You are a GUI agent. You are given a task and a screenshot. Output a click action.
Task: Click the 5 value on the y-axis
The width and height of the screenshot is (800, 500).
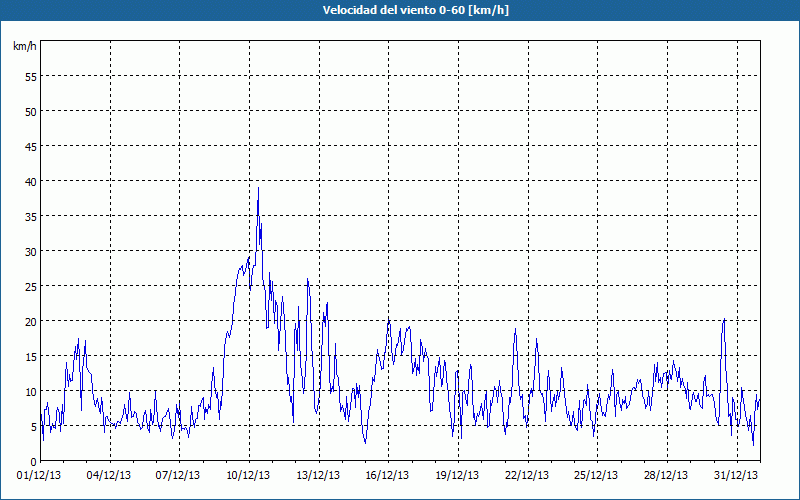click(x=34, y=427)
